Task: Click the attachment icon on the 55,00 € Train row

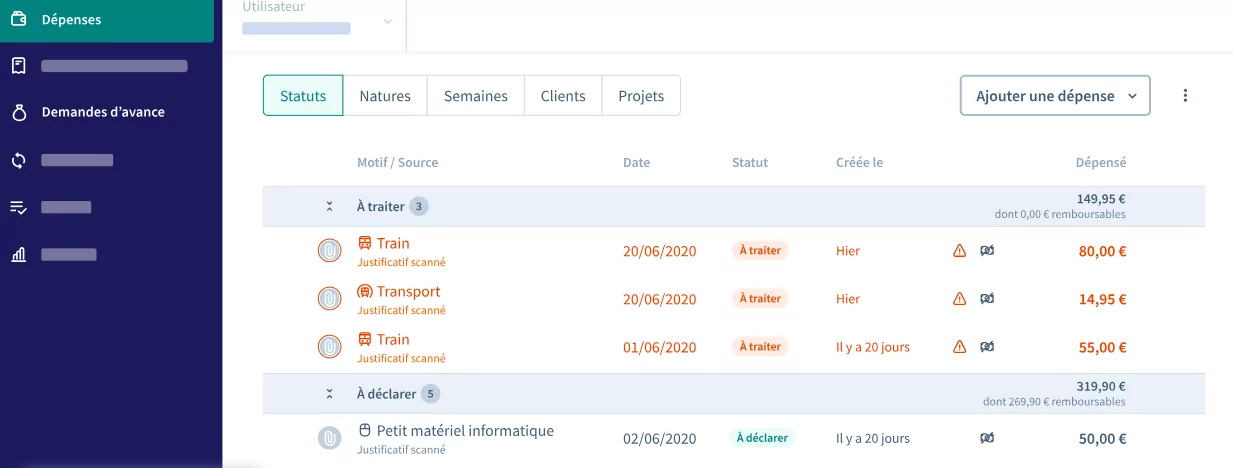Action: pyautogui.click(x=329, y=347)
